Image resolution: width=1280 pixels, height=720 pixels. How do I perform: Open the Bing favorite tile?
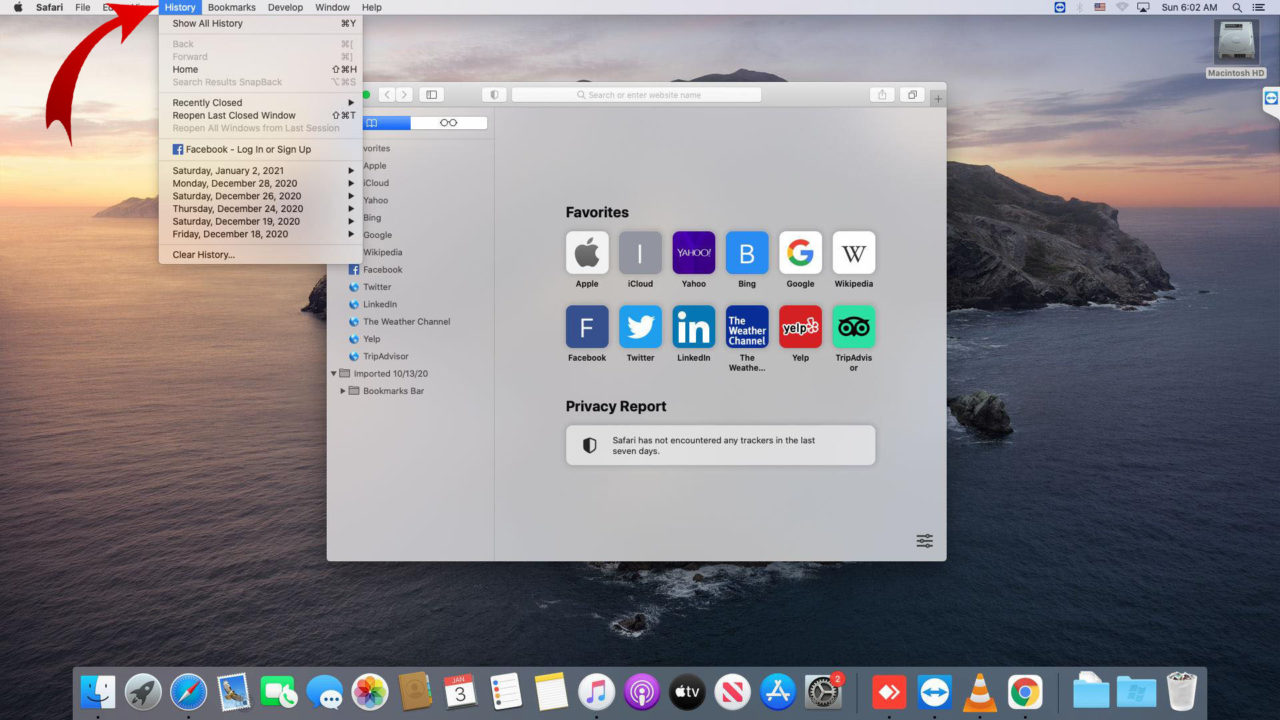coord(747,253)
